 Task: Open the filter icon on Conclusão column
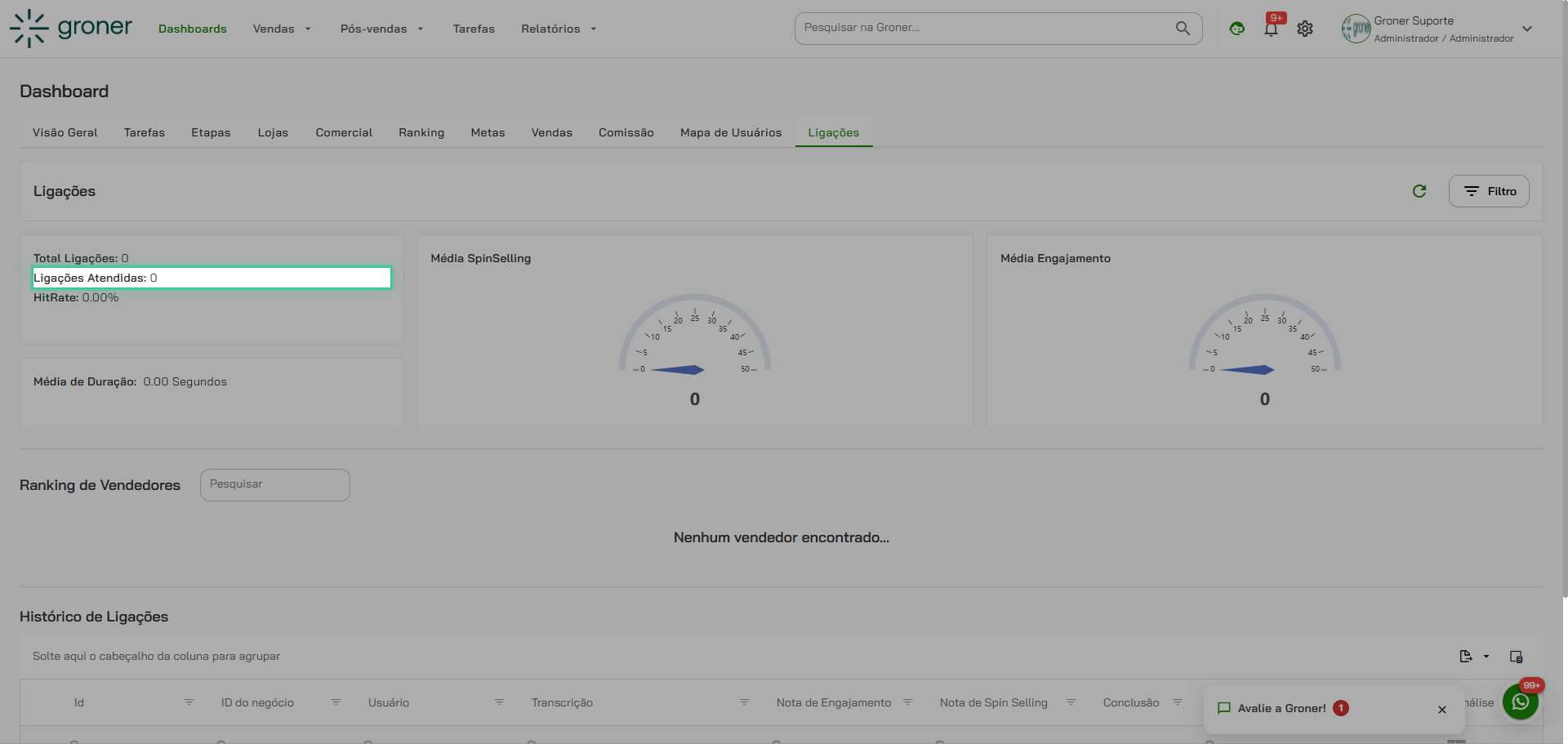click(x=1178, y=702)
